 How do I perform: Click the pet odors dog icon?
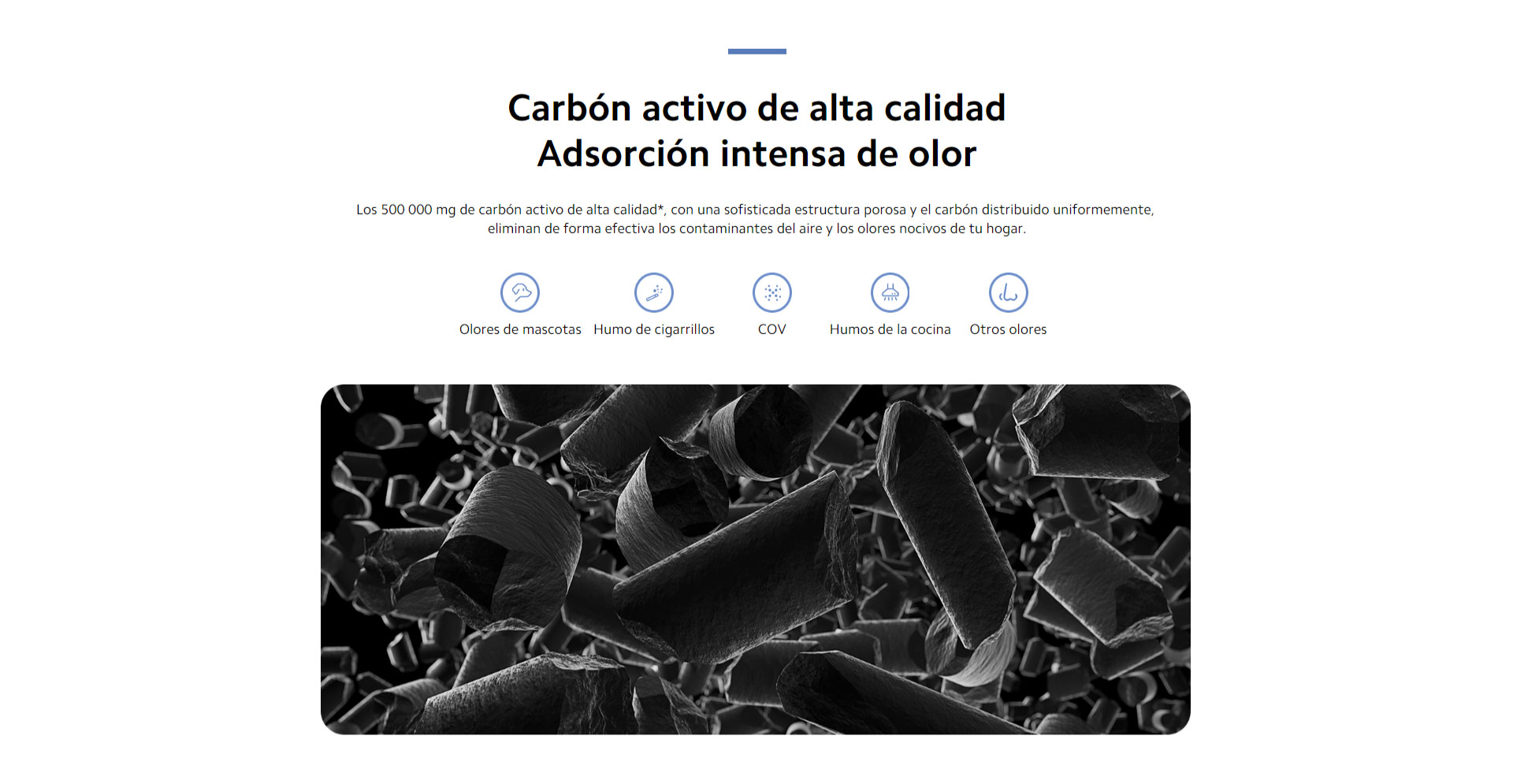[x=520, y=292]
